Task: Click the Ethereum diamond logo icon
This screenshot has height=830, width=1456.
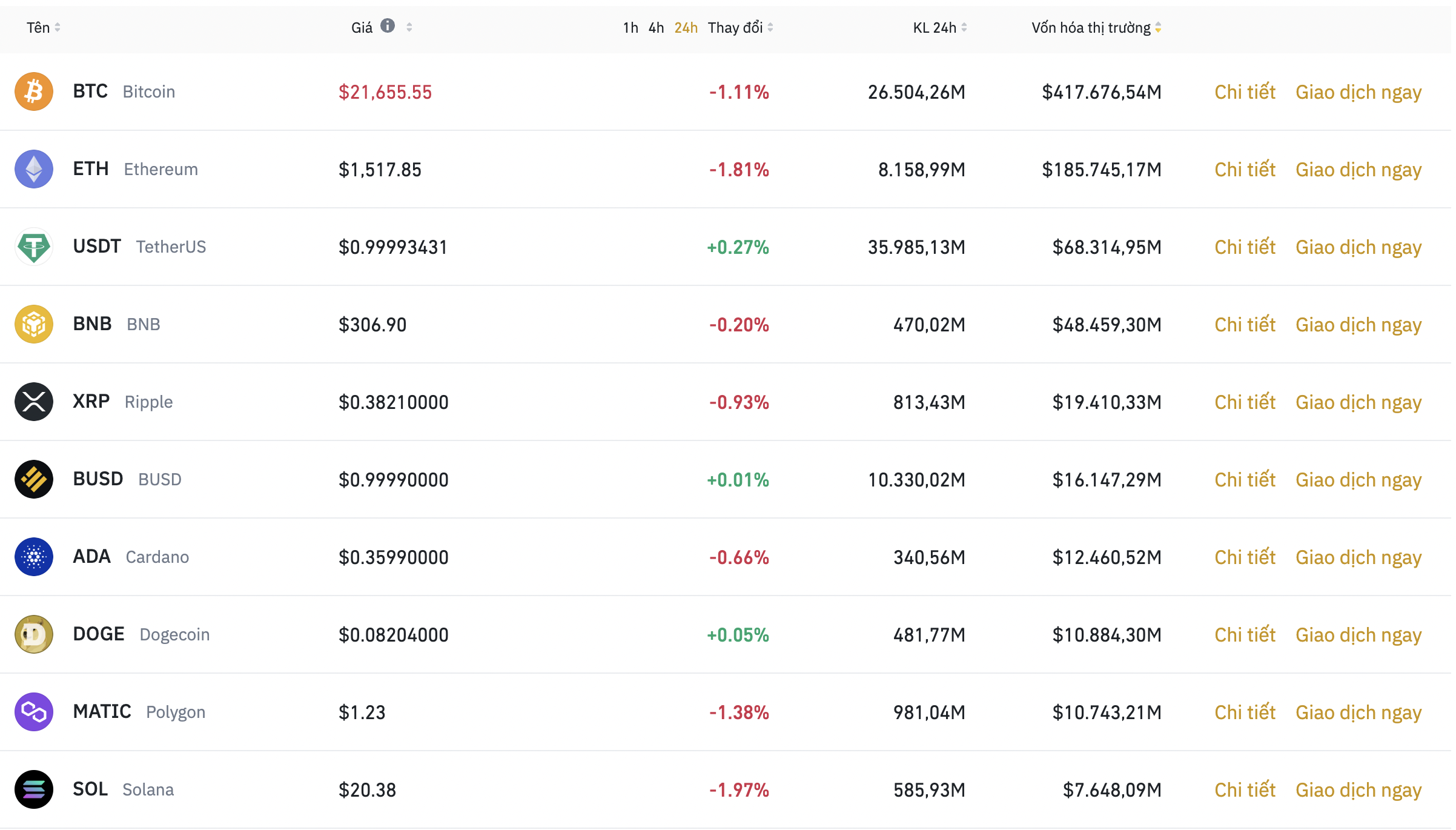Action: click(34, 169)
